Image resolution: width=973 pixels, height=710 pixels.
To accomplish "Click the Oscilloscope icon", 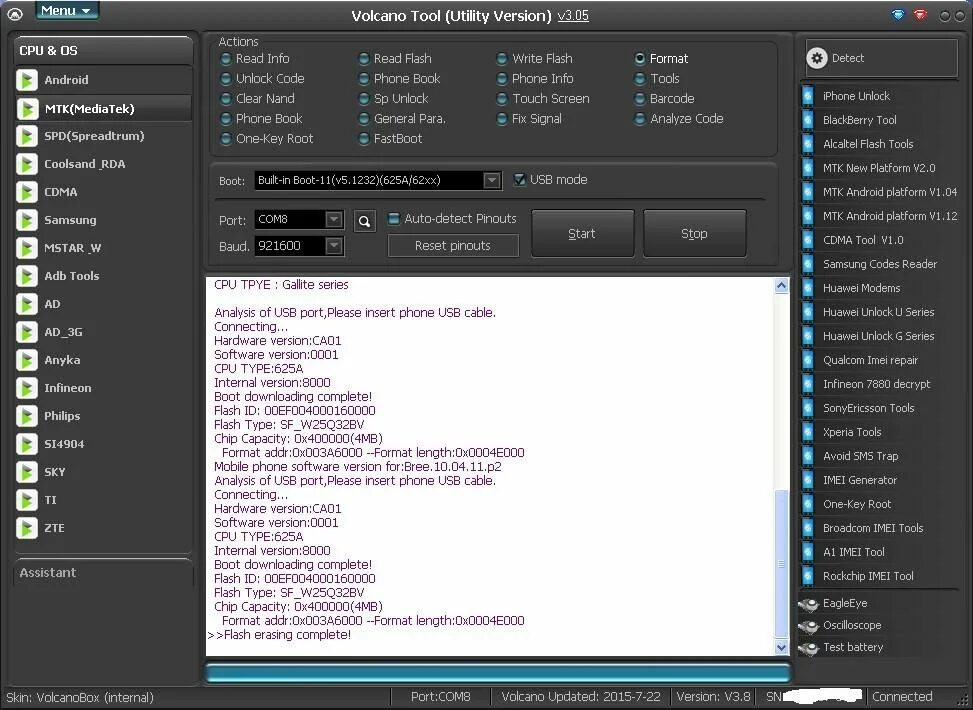I will tap(809, 626).
